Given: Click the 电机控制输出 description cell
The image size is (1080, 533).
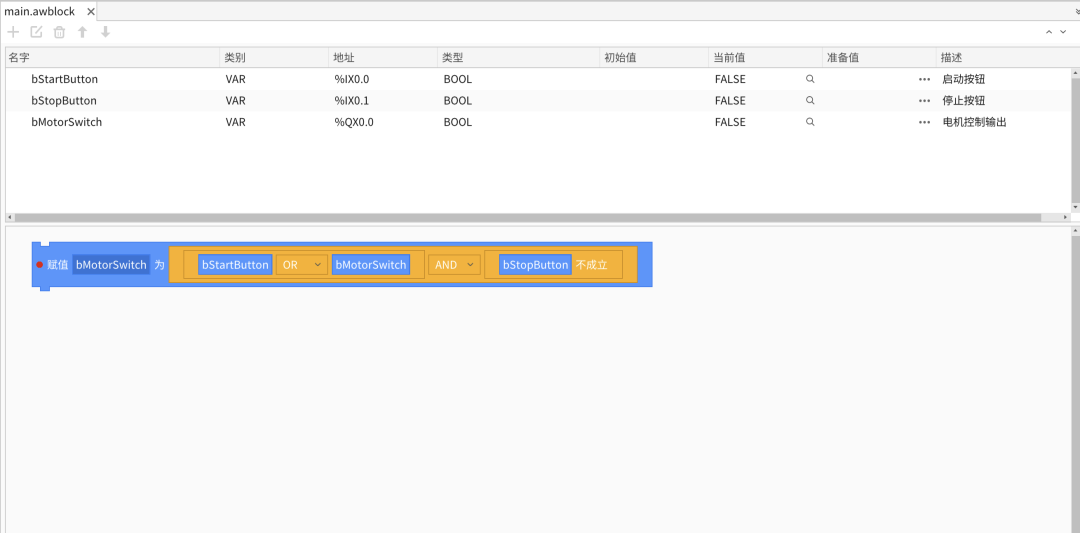Looking at the screenshot, I should [975, 122].
